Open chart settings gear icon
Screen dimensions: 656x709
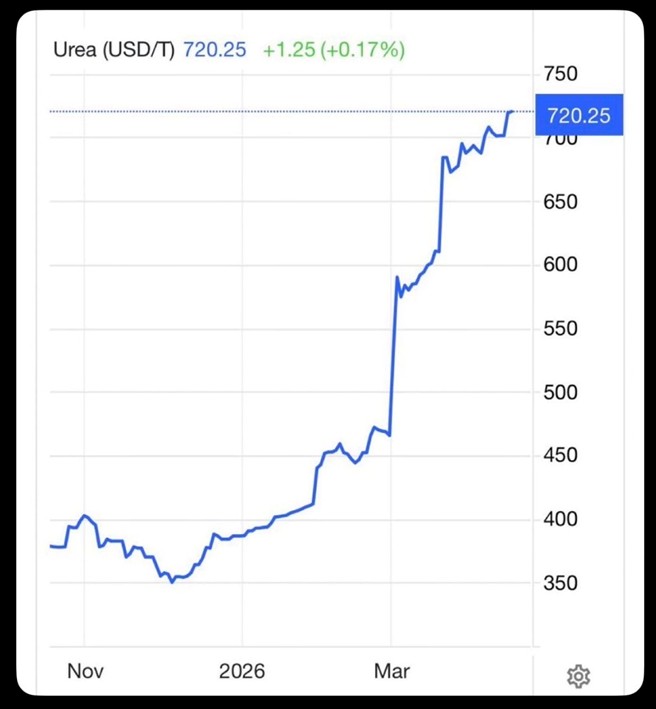tap(578, 676)
